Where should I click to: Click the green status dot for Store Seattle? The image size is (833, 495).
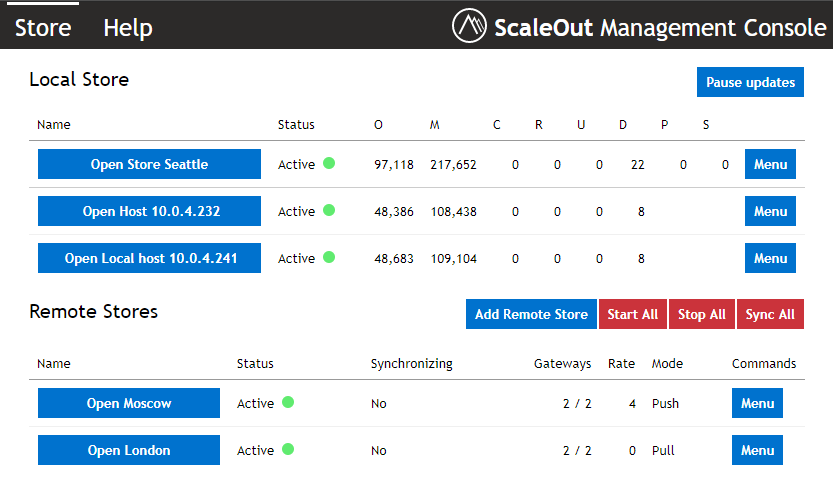[x=329, y=163]
